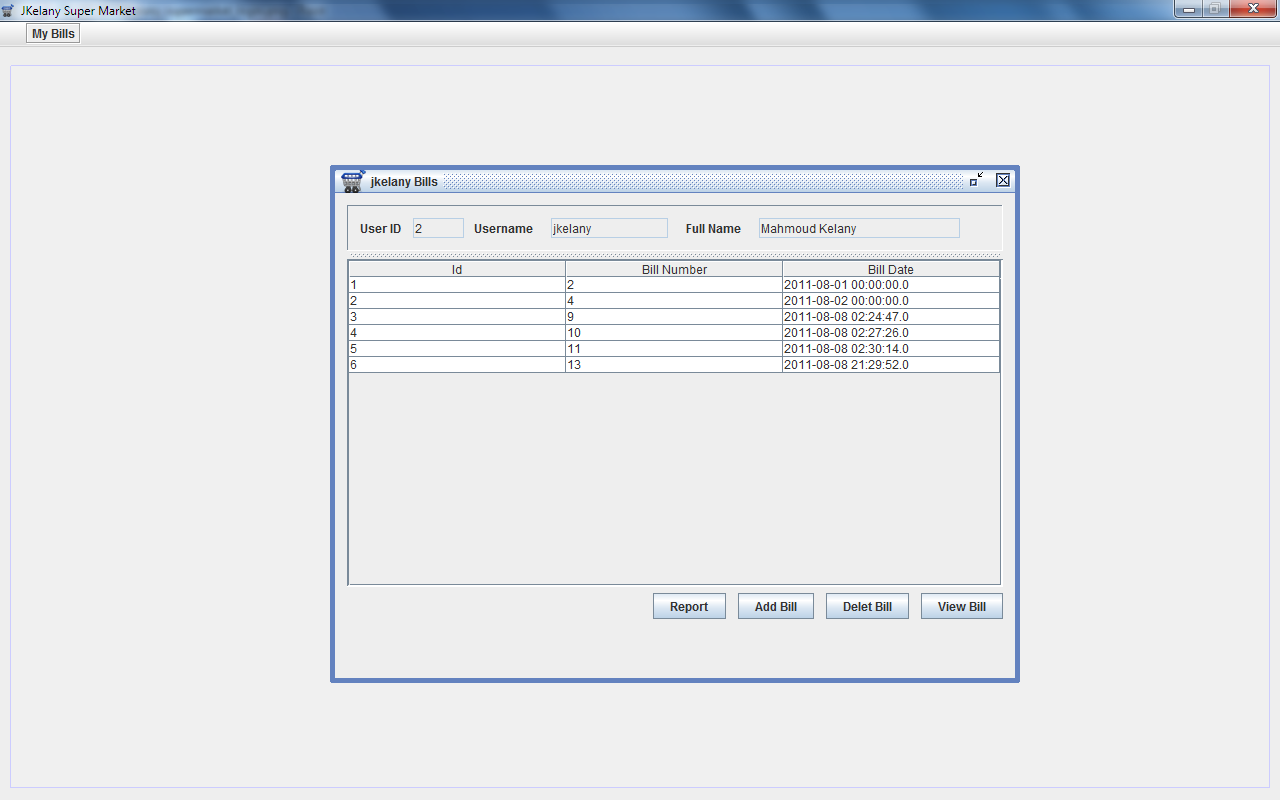Select the row with bill number 9
1280x800 pixels.
tap(674, 317)
